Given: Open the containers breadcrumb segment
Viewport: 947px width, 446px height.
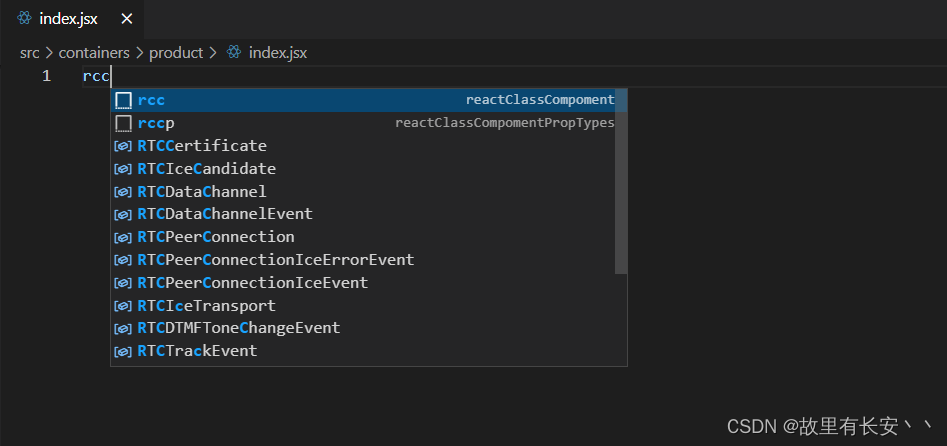Looking at the screenshot, I should tap(94, 53).
